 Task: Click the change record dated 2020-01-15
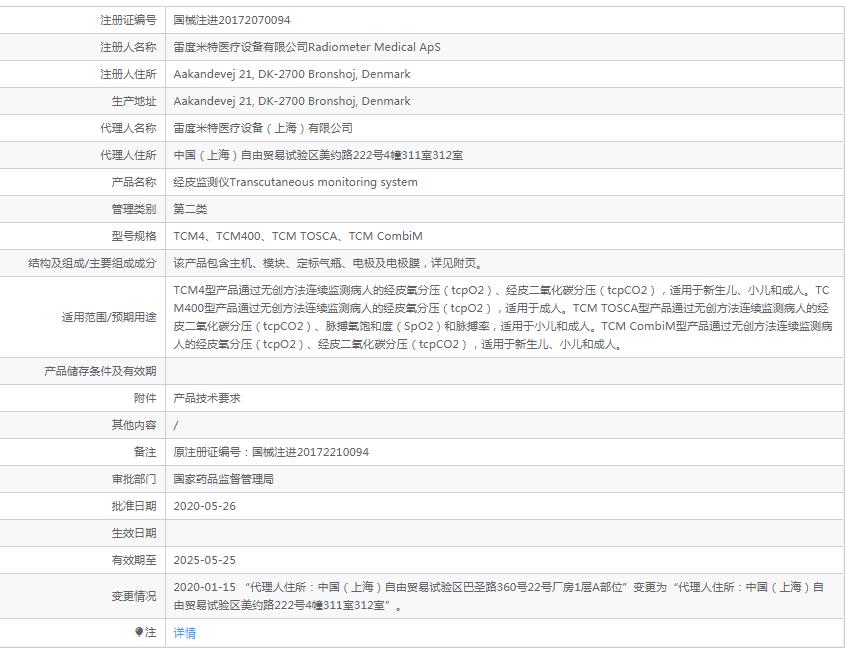point(499,596)
